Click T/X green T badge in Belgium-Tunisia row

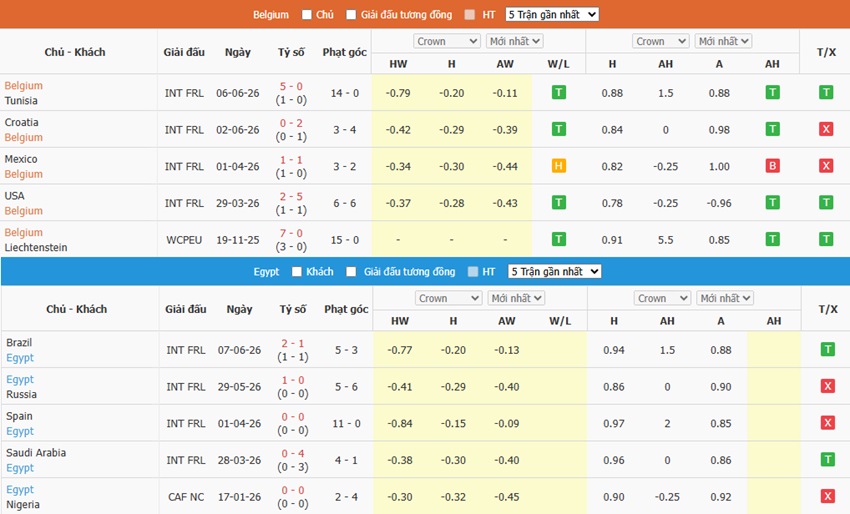(826, 92)
